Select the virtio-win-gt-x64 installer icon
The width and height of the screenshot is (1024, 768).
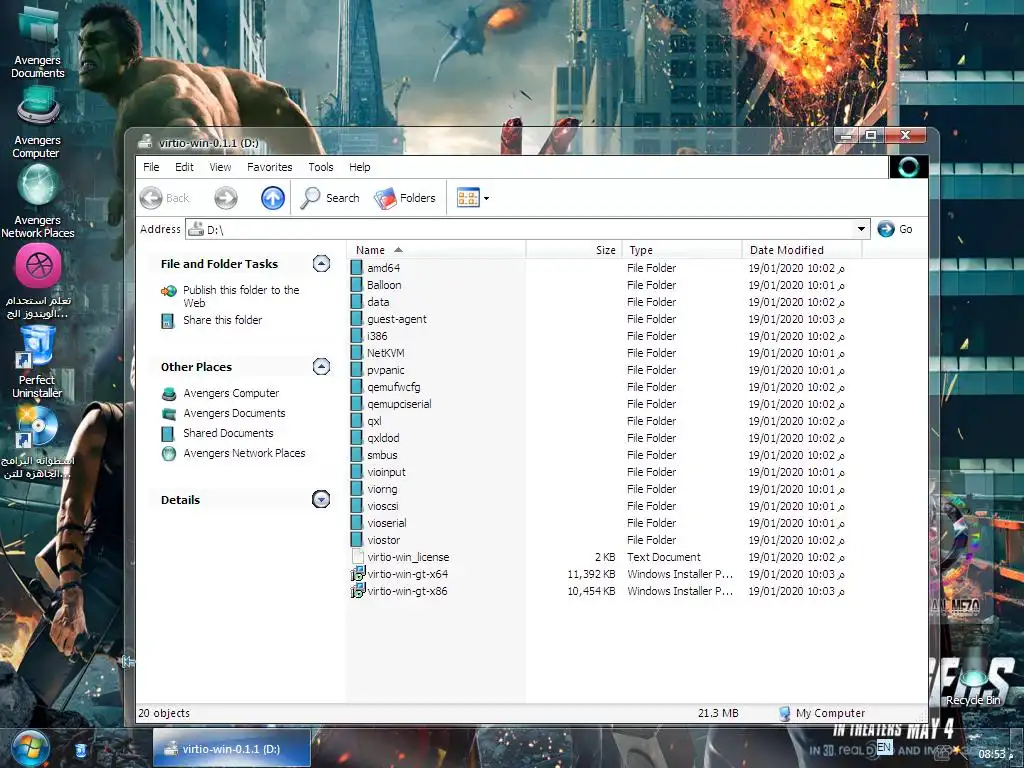pos(358,573)
